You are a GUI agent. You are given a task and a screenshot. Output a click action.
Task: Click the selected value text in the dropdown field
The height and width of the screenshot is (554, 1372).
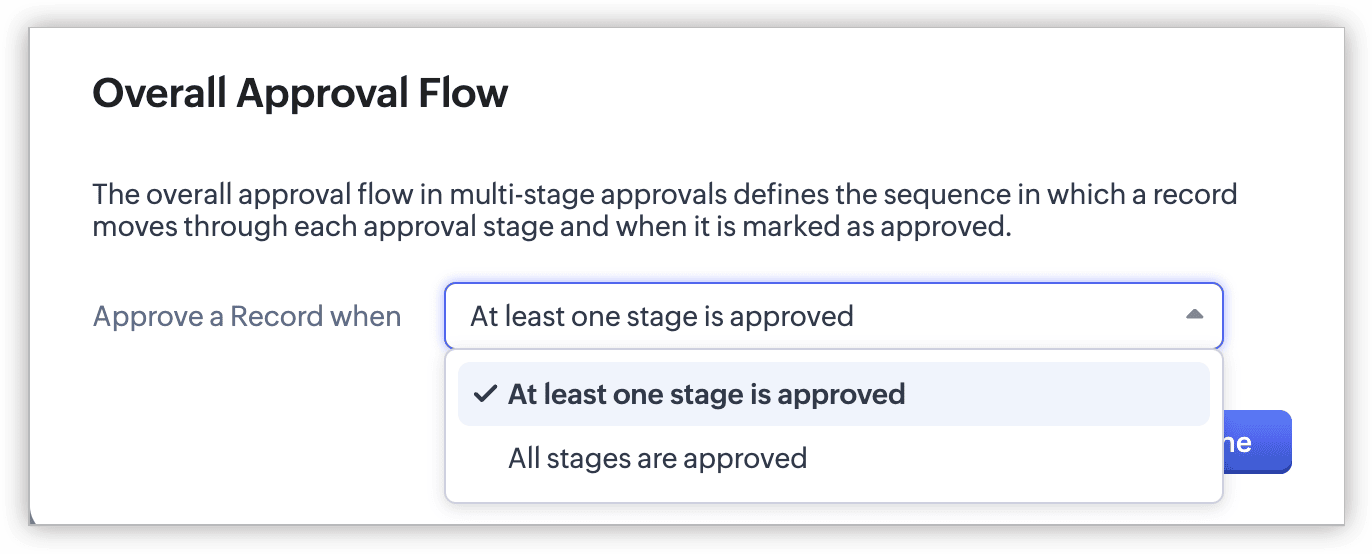tap(662, 317)
